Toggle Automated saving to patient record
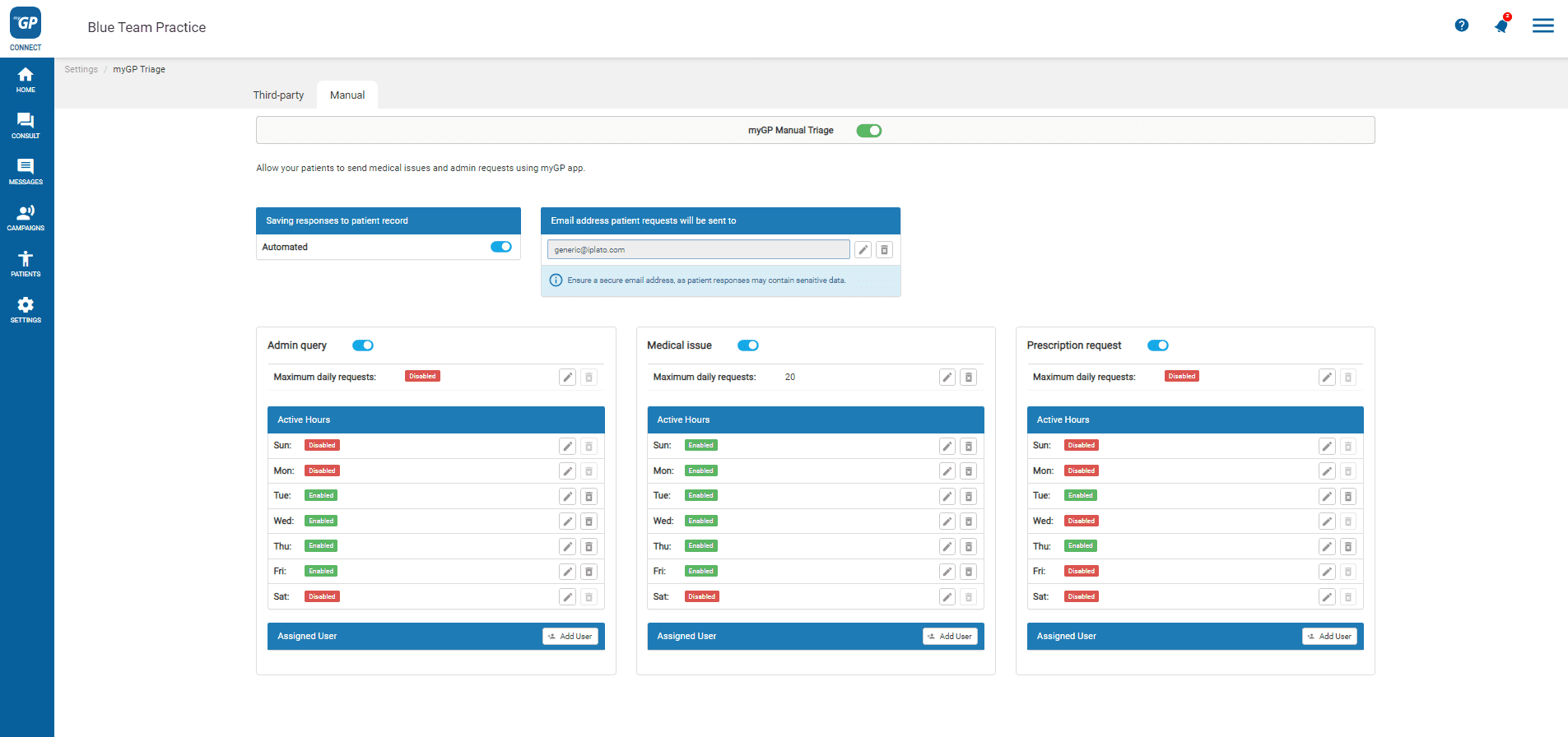Image resolution: width=1568 pixels, height=737 pixels. 501,247
